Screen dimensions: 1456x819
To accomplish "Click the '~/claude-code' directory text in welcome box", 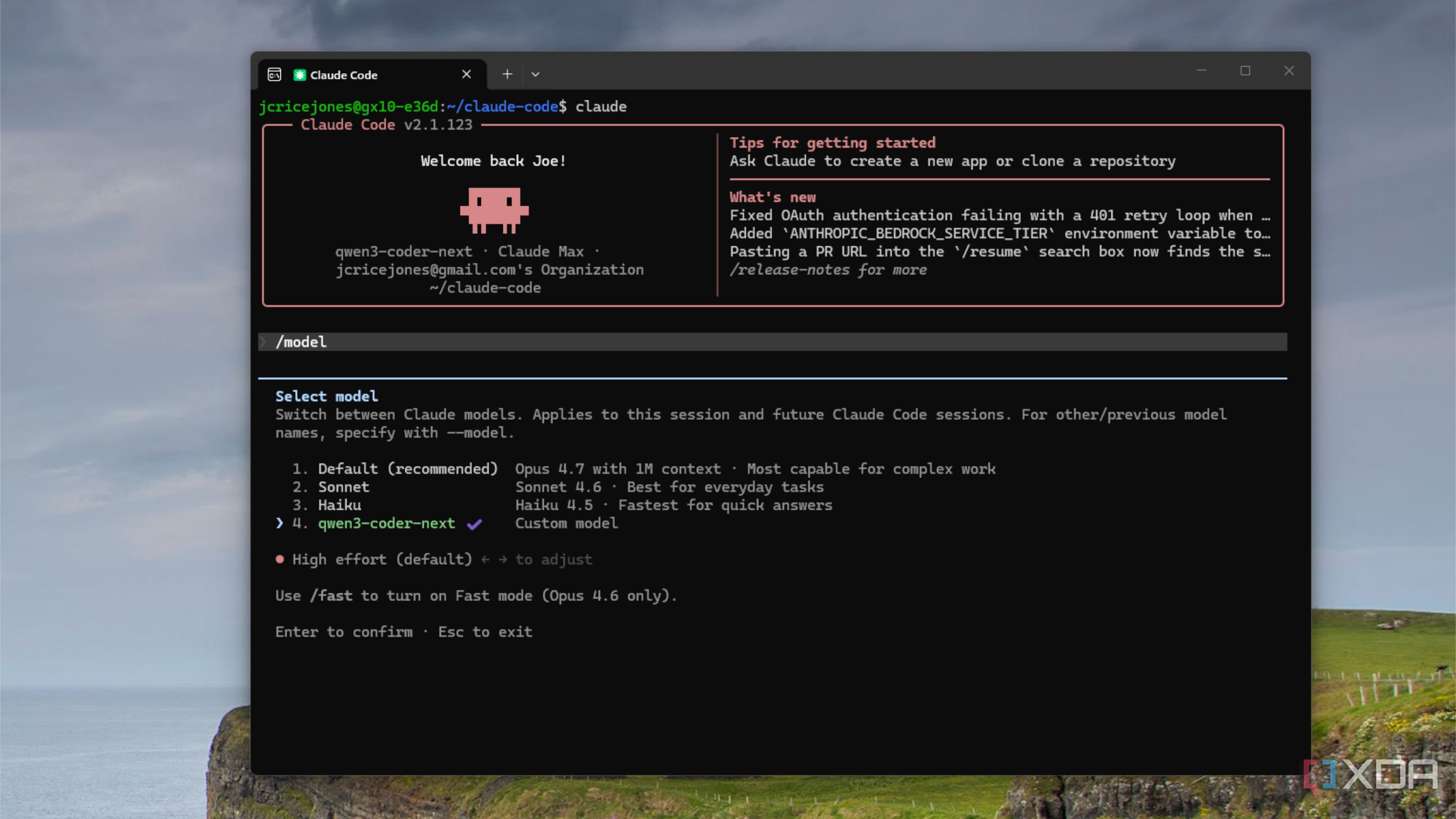I will coord(485,288).
